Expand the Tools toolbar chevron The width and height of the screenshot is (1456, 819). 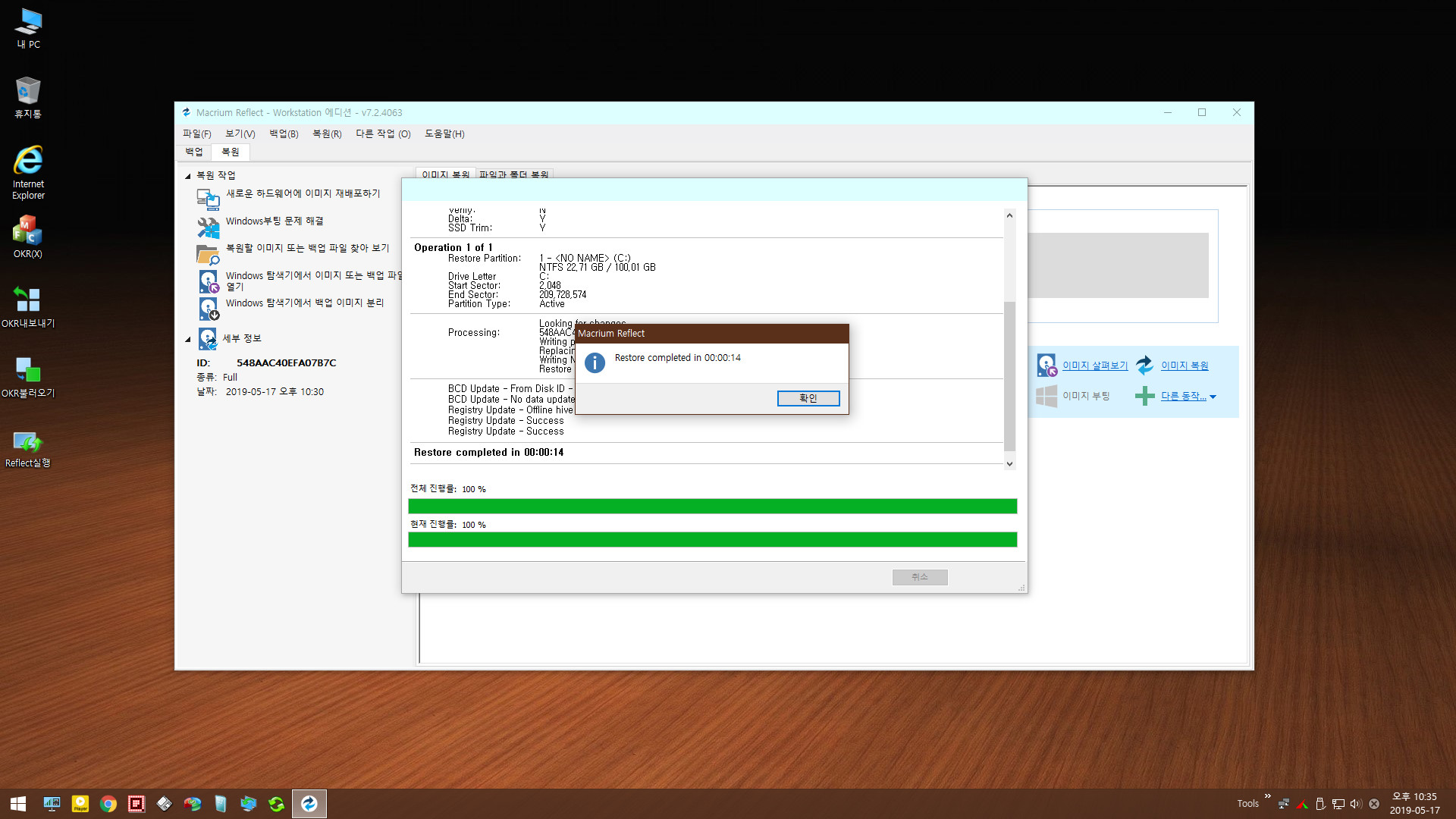click(1267, 796)
